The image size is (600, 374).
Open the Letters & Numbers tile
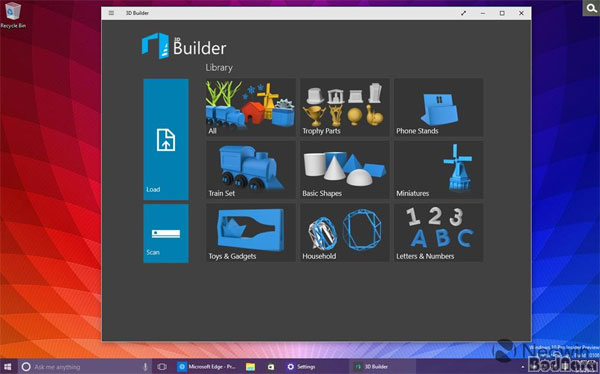(439, 233)
